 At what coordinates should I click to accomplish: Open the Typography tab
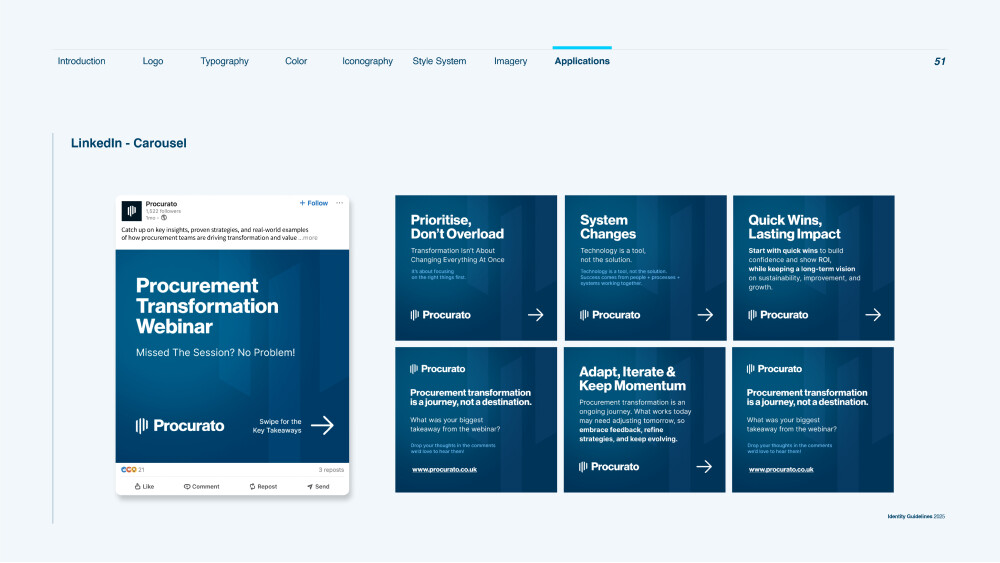[x=224, y=61]
